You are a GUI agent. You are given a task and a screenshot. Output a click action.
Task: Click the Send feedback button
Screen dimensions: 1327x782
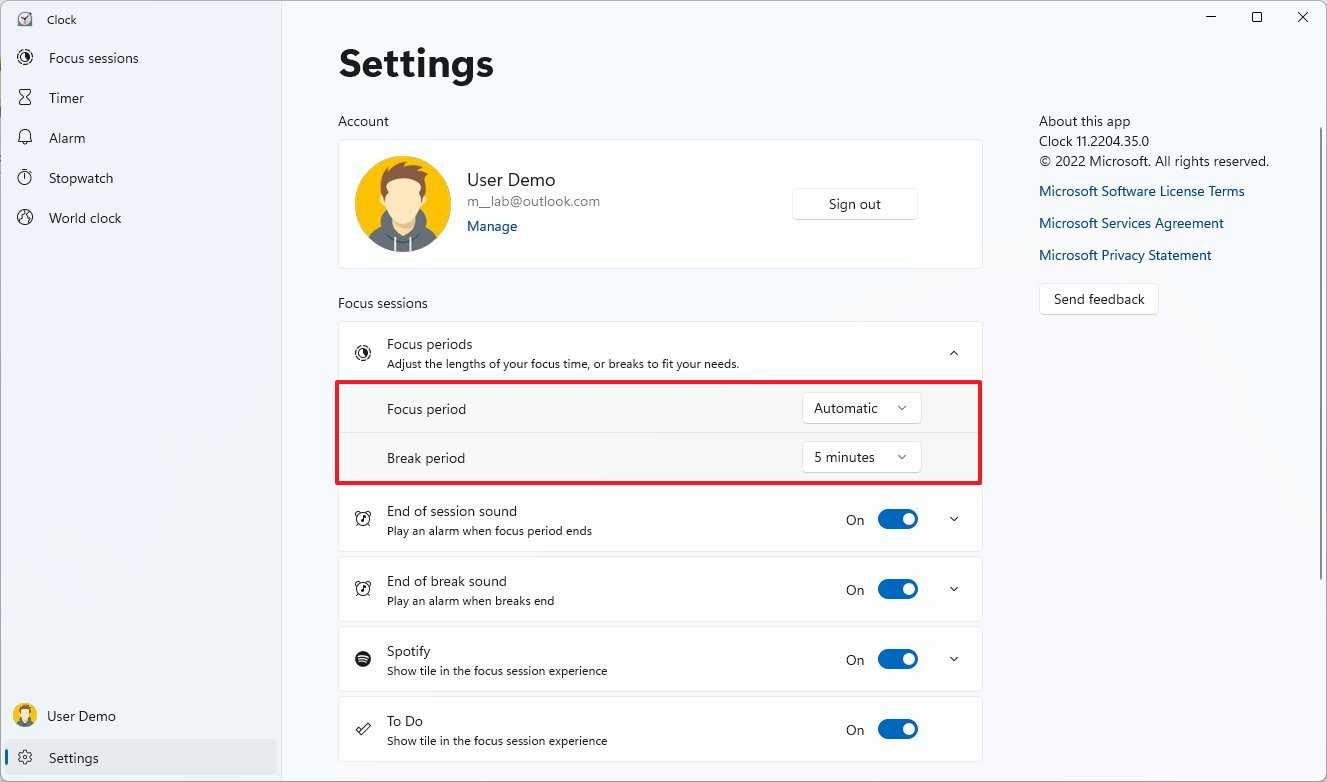click(x=1098, y=299)
